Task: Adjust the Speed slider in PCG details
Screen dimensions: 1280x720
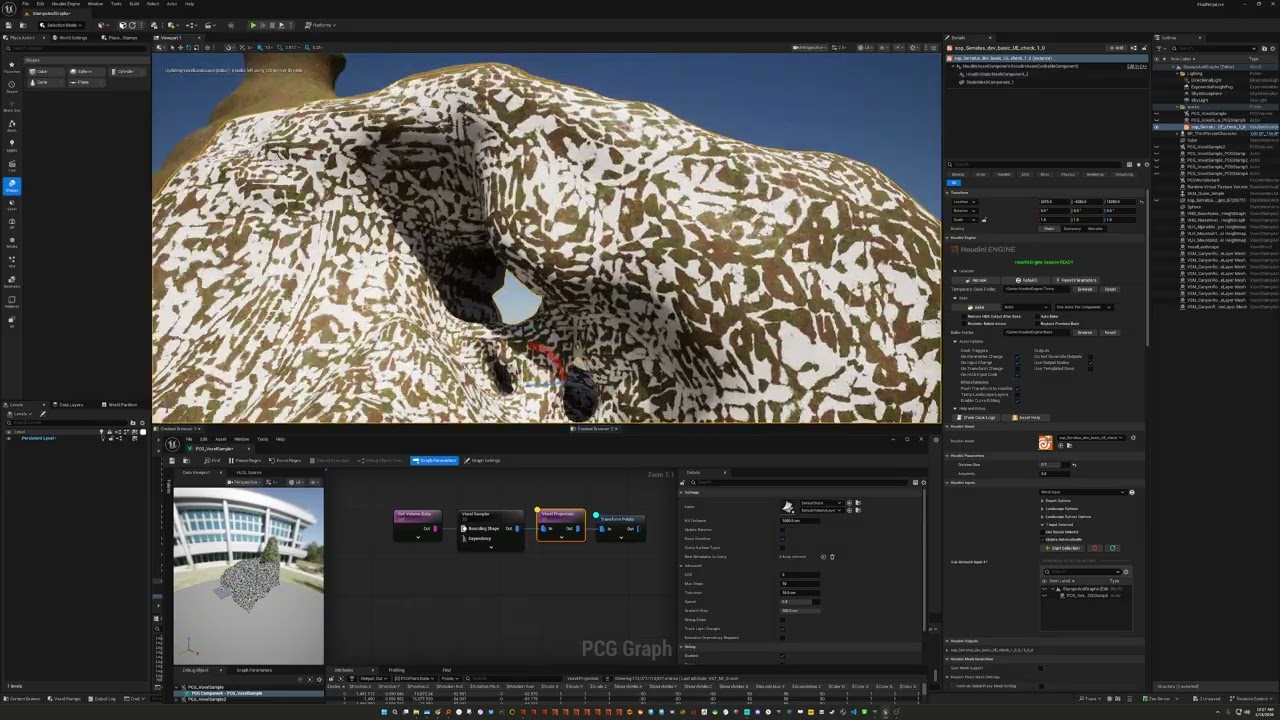Action: click(800, 602)
